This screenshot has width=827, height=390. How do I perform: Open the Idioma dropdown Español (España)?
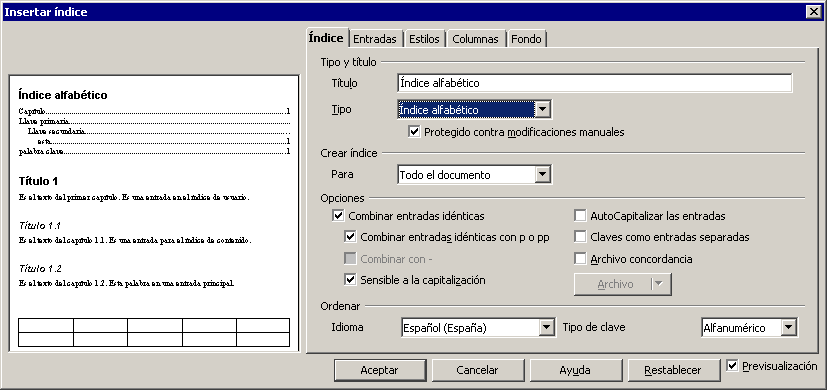478,328
